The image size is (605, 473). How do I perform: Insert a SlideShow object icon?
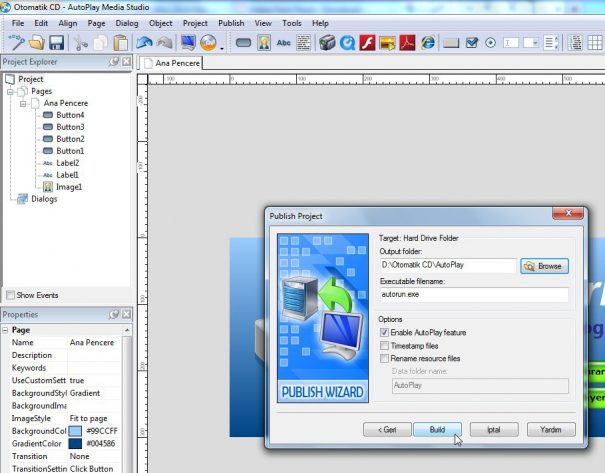click(x=387, y=42)
